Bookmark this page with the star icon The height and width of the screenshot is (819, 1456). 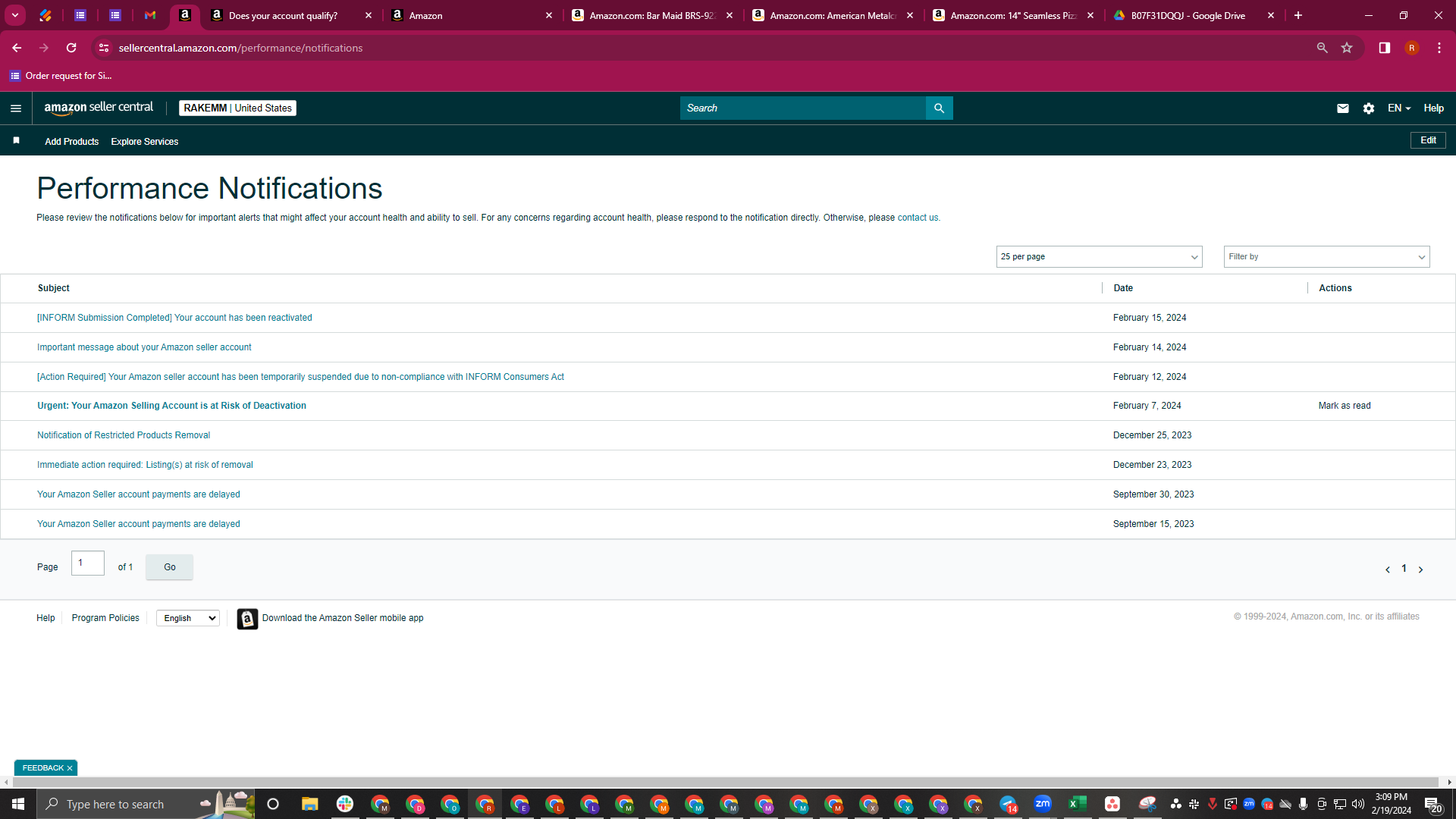pyautogui.click(x=1347, y=48)
